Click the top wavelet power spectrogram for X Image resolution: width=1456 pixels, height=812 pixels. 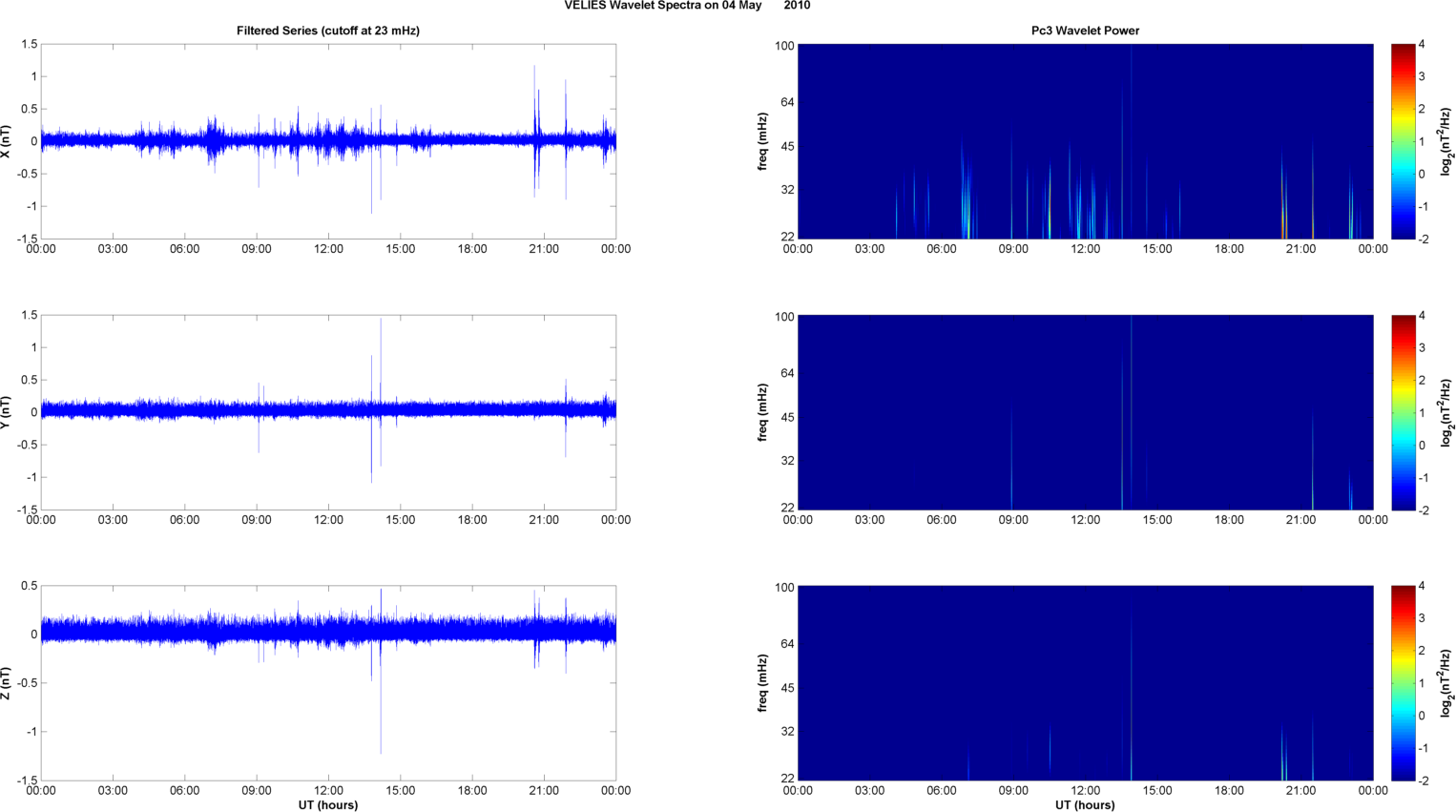1085,141
